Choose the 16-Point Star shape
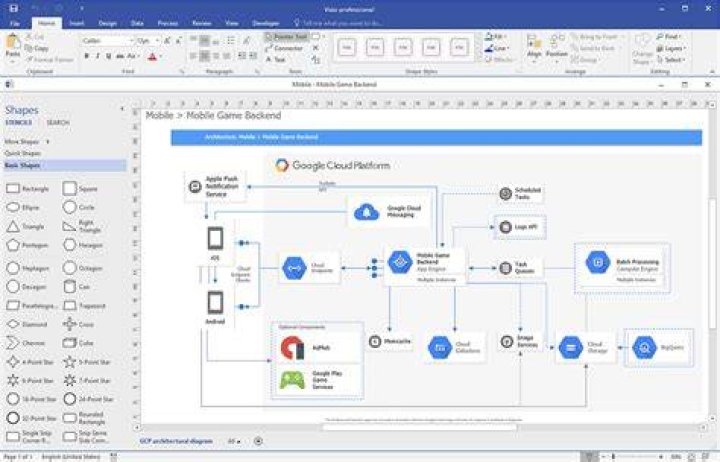Viewport: 720px width, 462px height. [x=31, y=399]
